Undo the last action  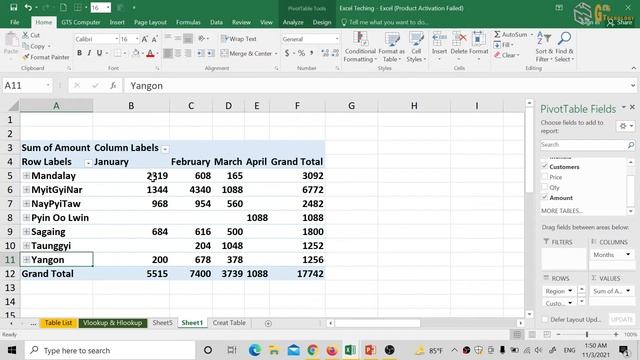(28, 7)
